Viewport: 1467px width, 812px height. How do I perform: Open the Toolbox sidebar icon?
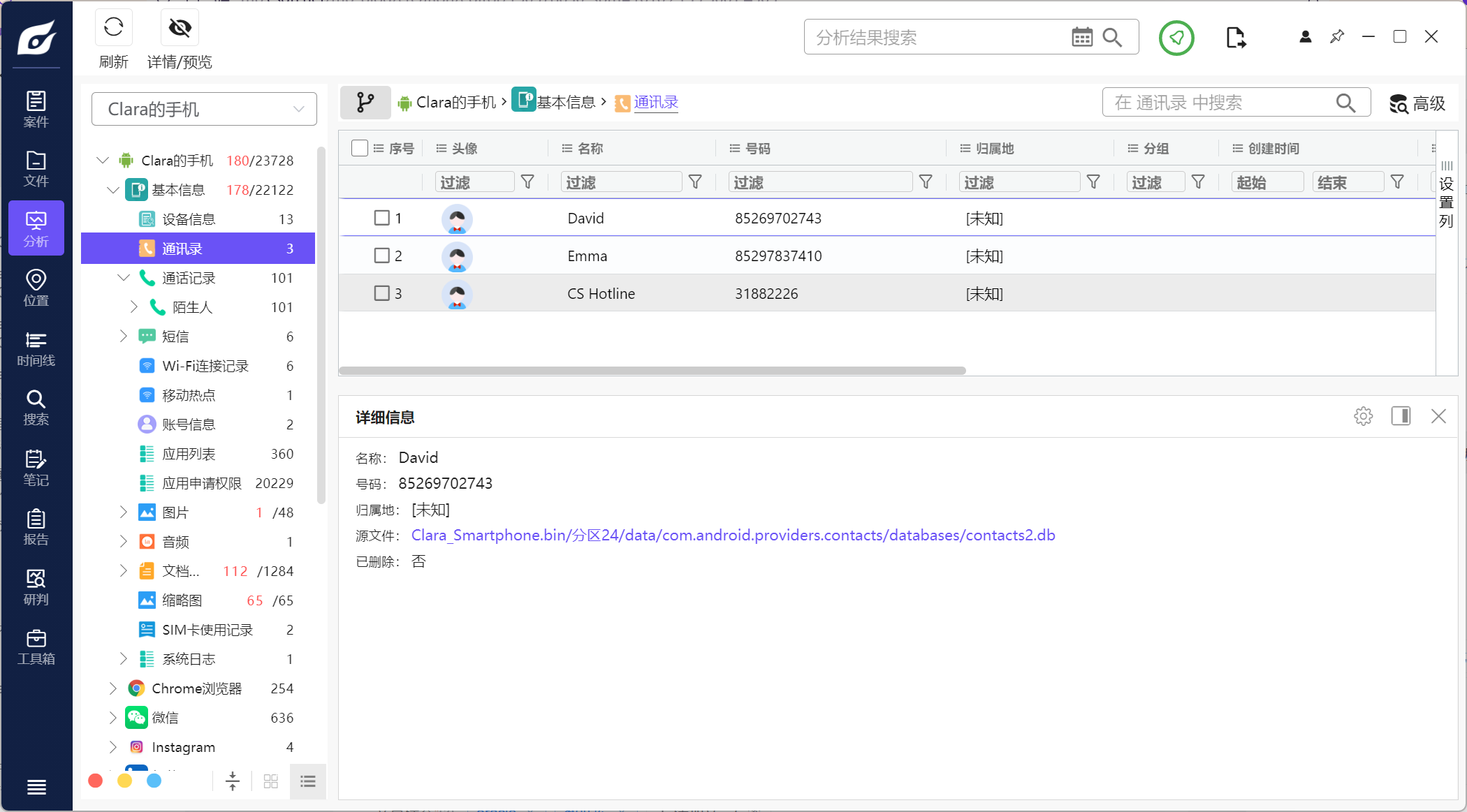tap(36, 647)
